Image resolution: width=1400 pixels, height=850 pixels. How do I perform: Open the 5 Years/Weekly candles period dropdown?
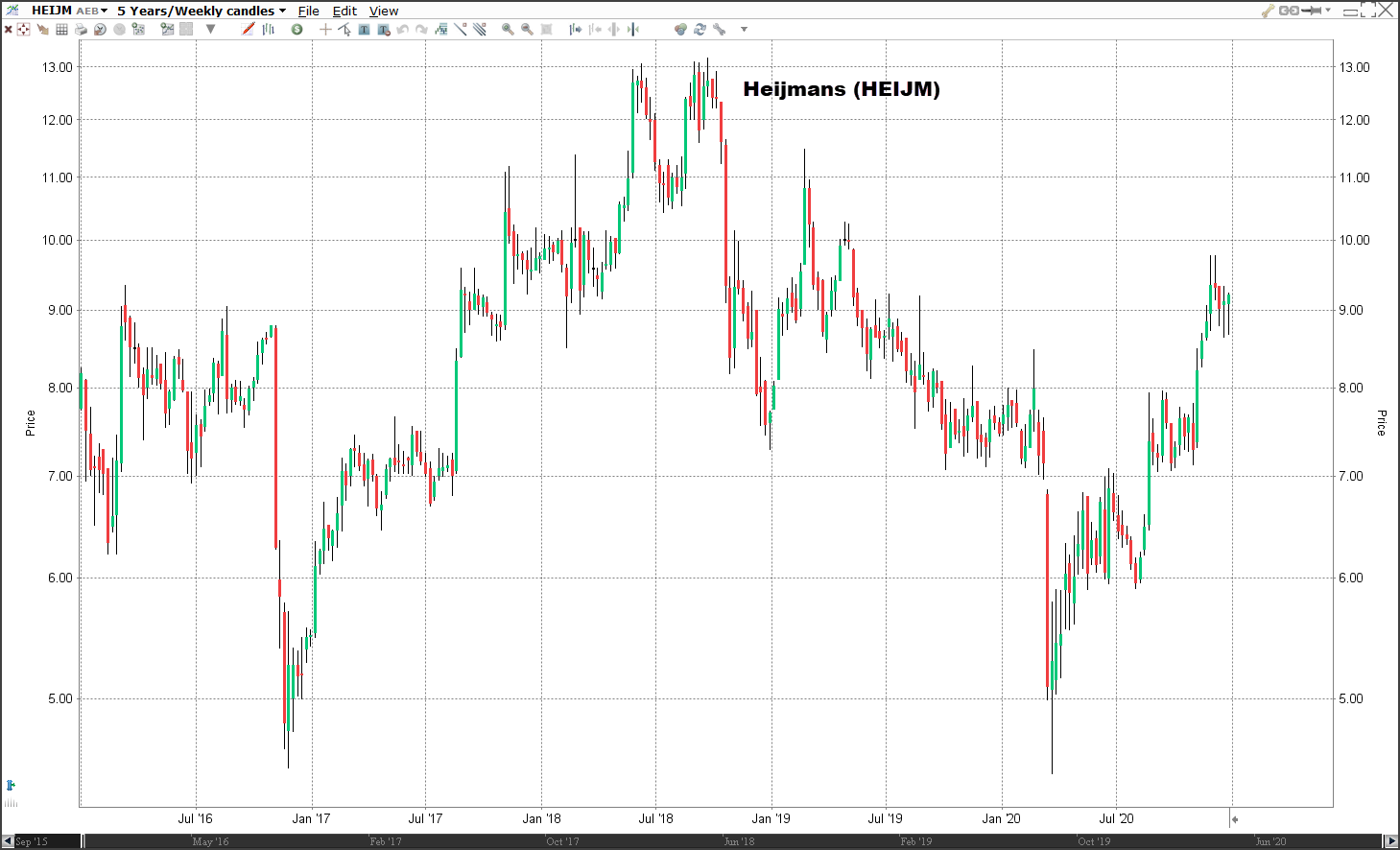click(x=202, y=11)
